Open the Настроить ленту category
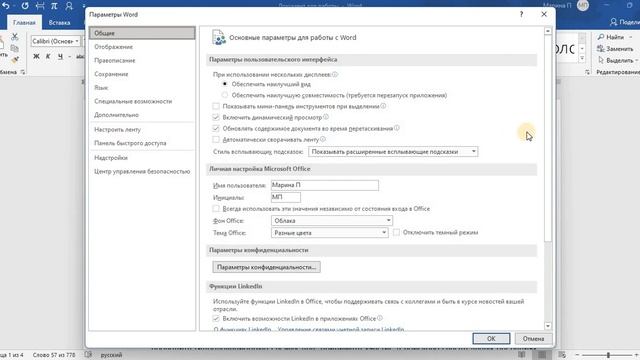Viewport: 640px width, 360px height. pyautogui.click(x=142, y=129)
